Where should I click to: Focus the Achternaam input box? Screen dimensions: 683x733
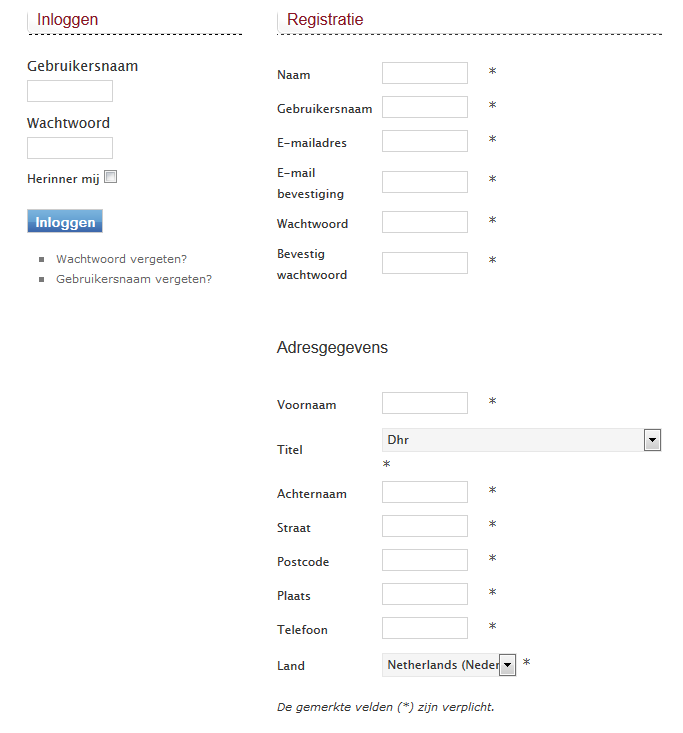pos(425,492)
